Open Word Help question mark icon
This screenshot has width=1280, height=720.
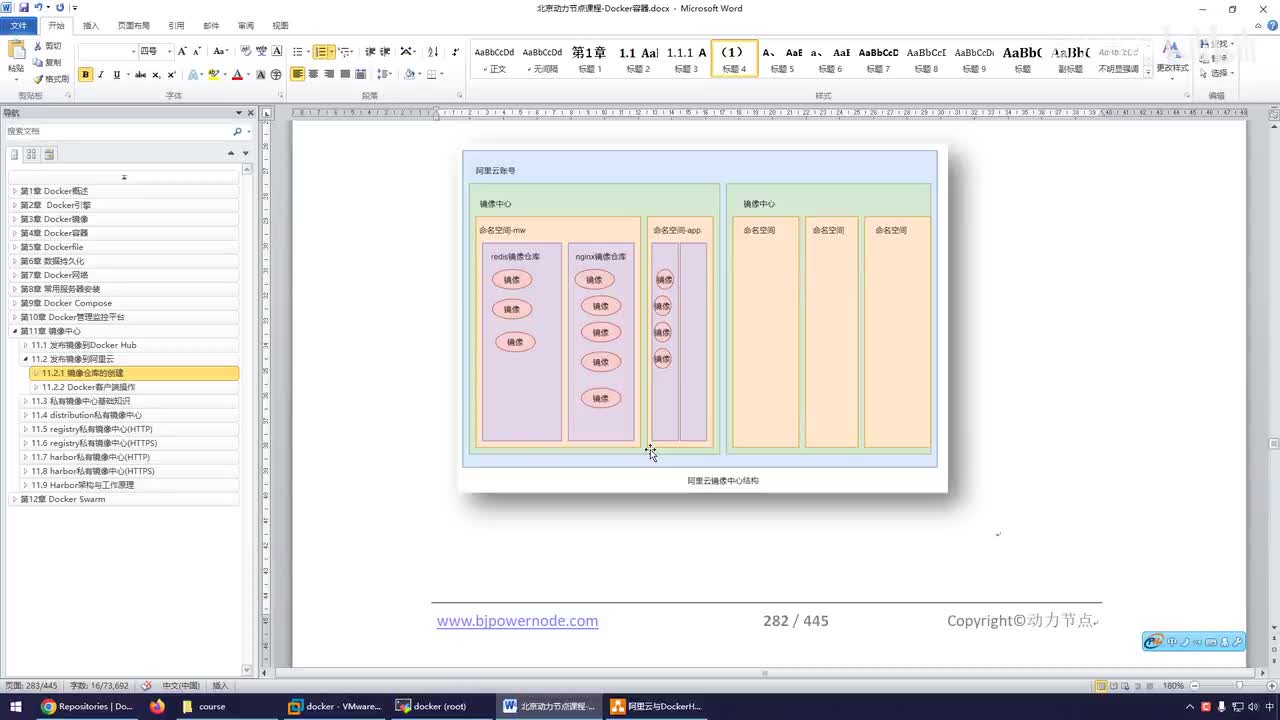click(x=1270, y=25)
